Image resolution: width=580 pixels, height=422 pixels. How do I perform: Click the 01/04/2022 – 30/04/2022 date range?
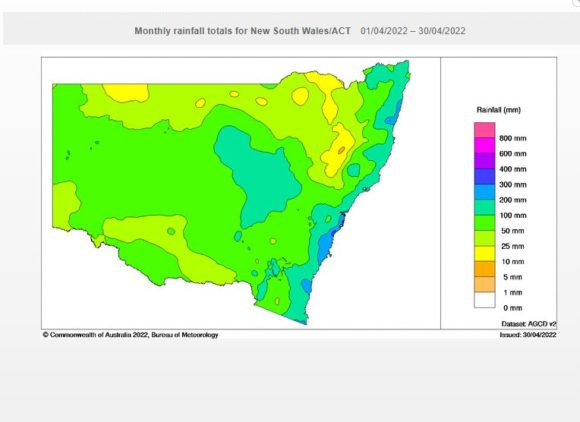pos(413,31)
